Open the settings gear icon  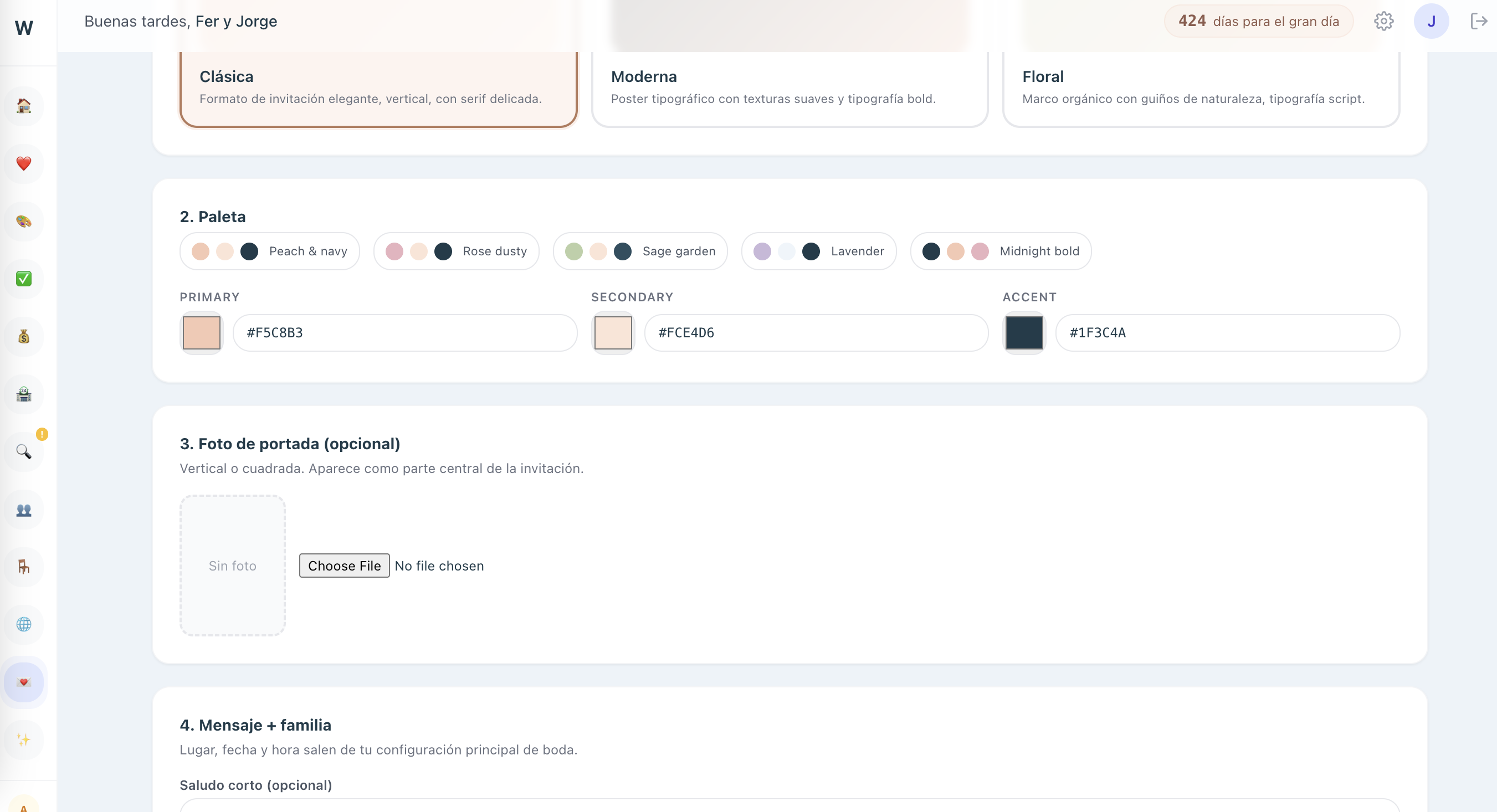point(1383,21)
